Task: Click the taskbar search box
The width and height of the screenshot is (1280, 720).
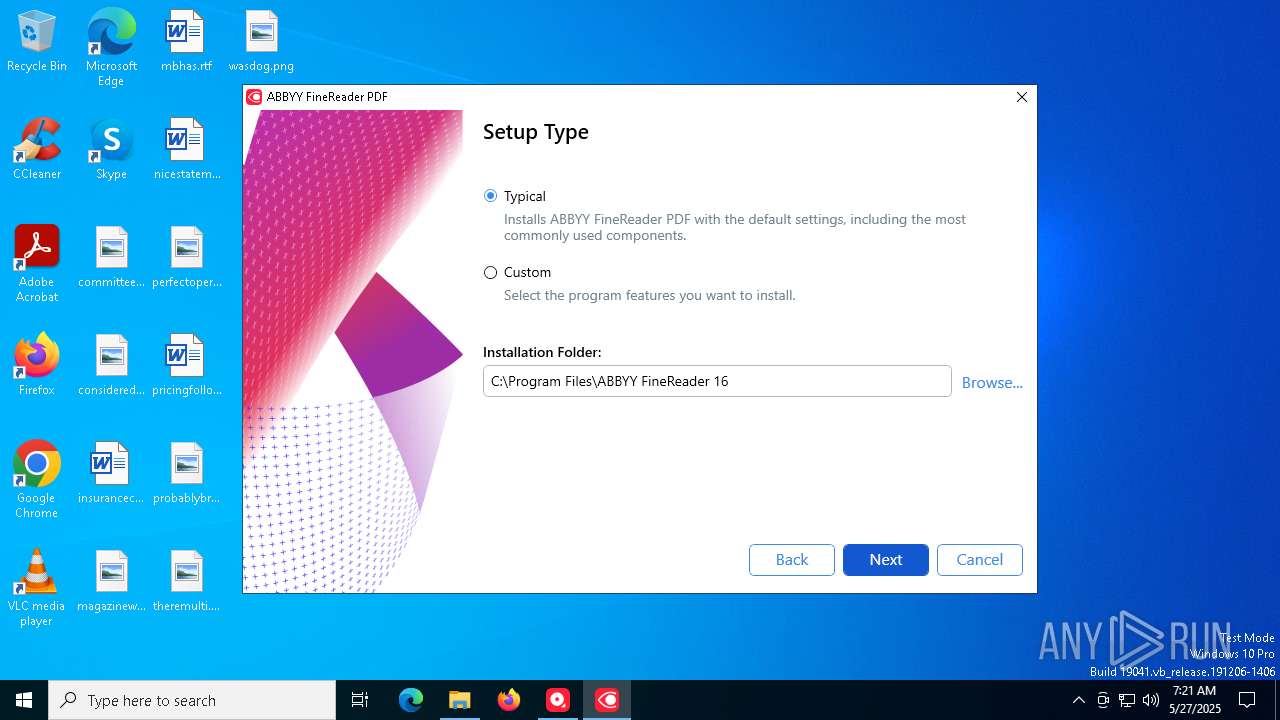Action: [192, 700]
